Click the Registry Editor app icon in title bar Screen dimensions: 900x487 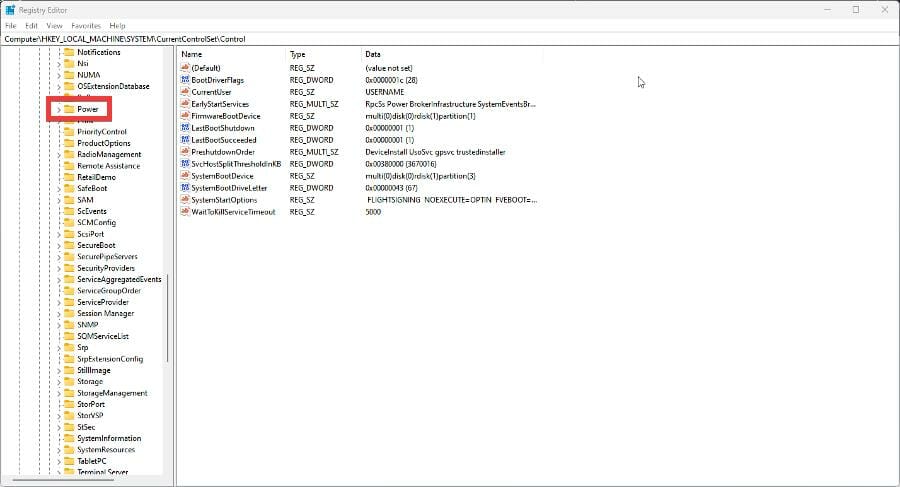pyautogui.click(x=10, y=10)
